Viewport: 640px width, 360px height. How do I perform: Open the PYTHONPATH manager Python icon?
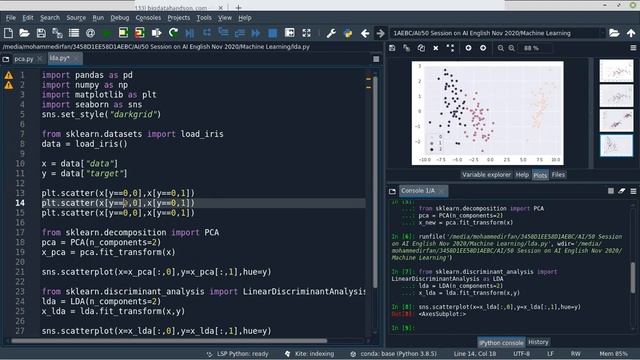[x=348, y=33]
